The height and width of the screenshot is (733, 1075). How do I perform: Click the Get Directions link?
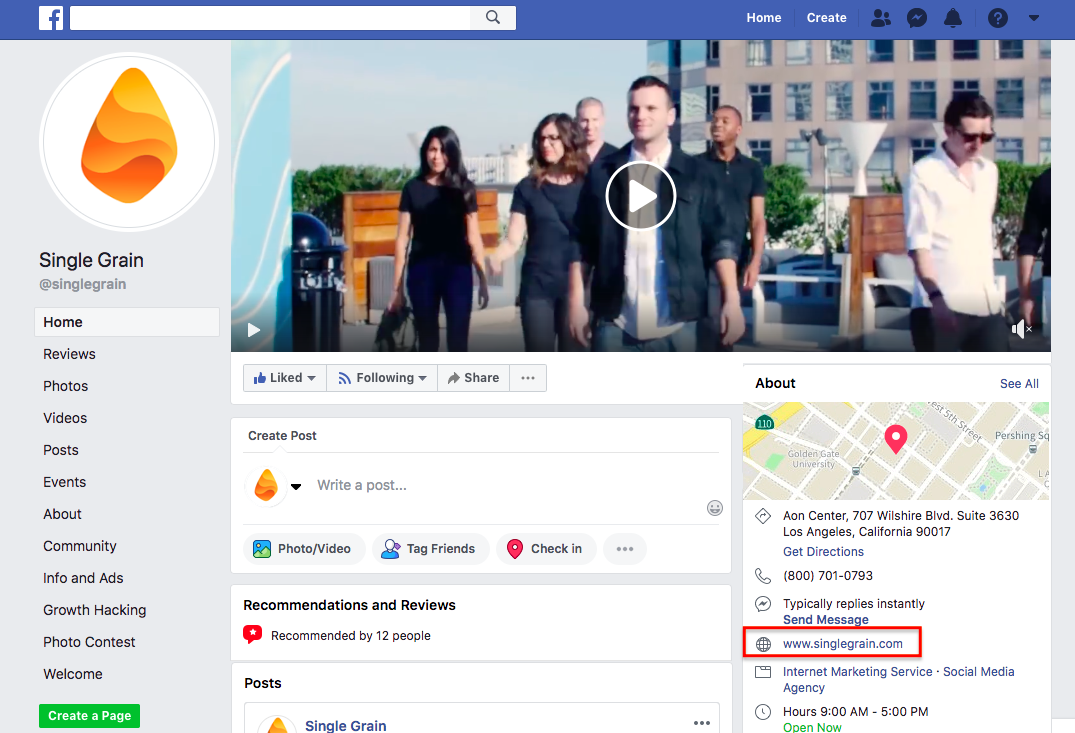[x=823, y=552]
